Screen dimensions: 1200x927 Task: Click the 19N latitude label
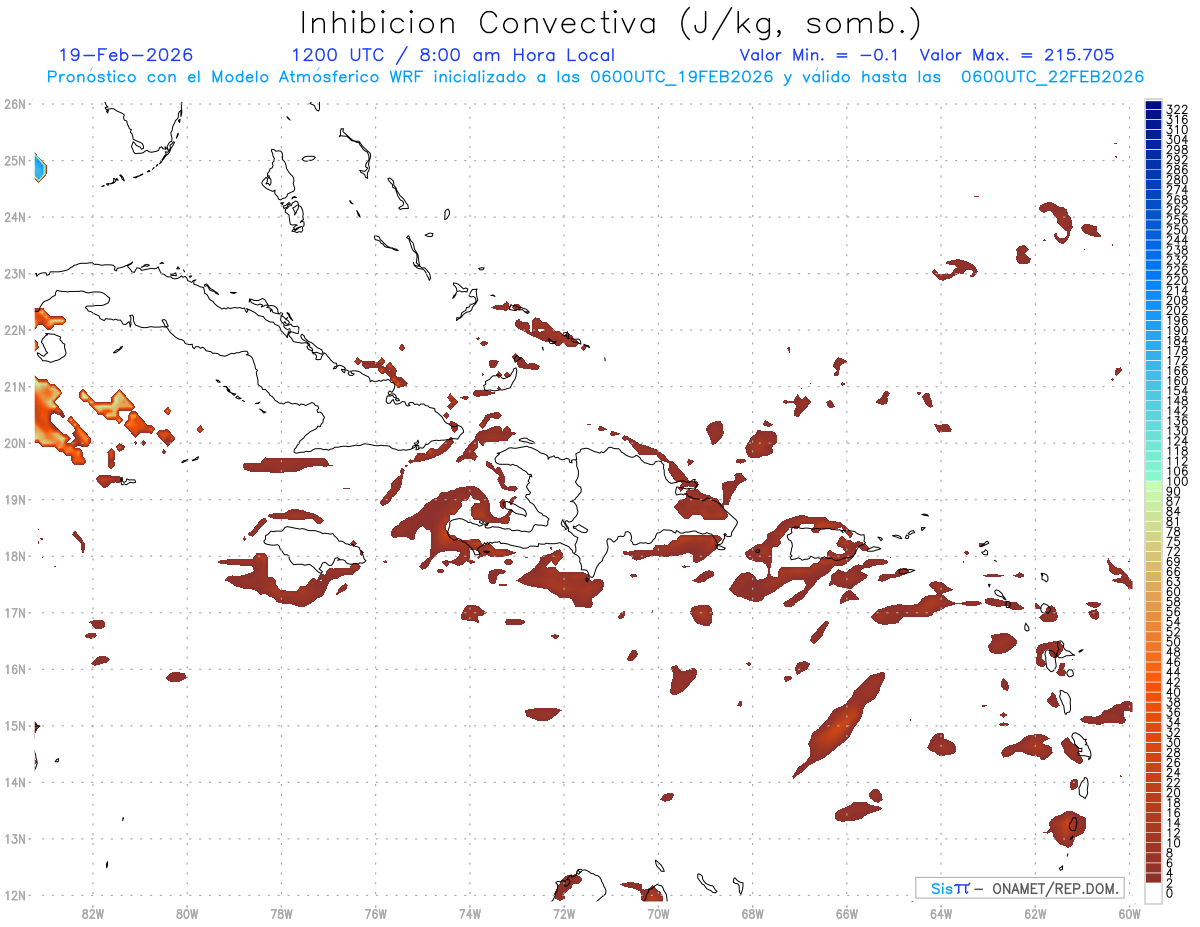[x=15, y=499]
